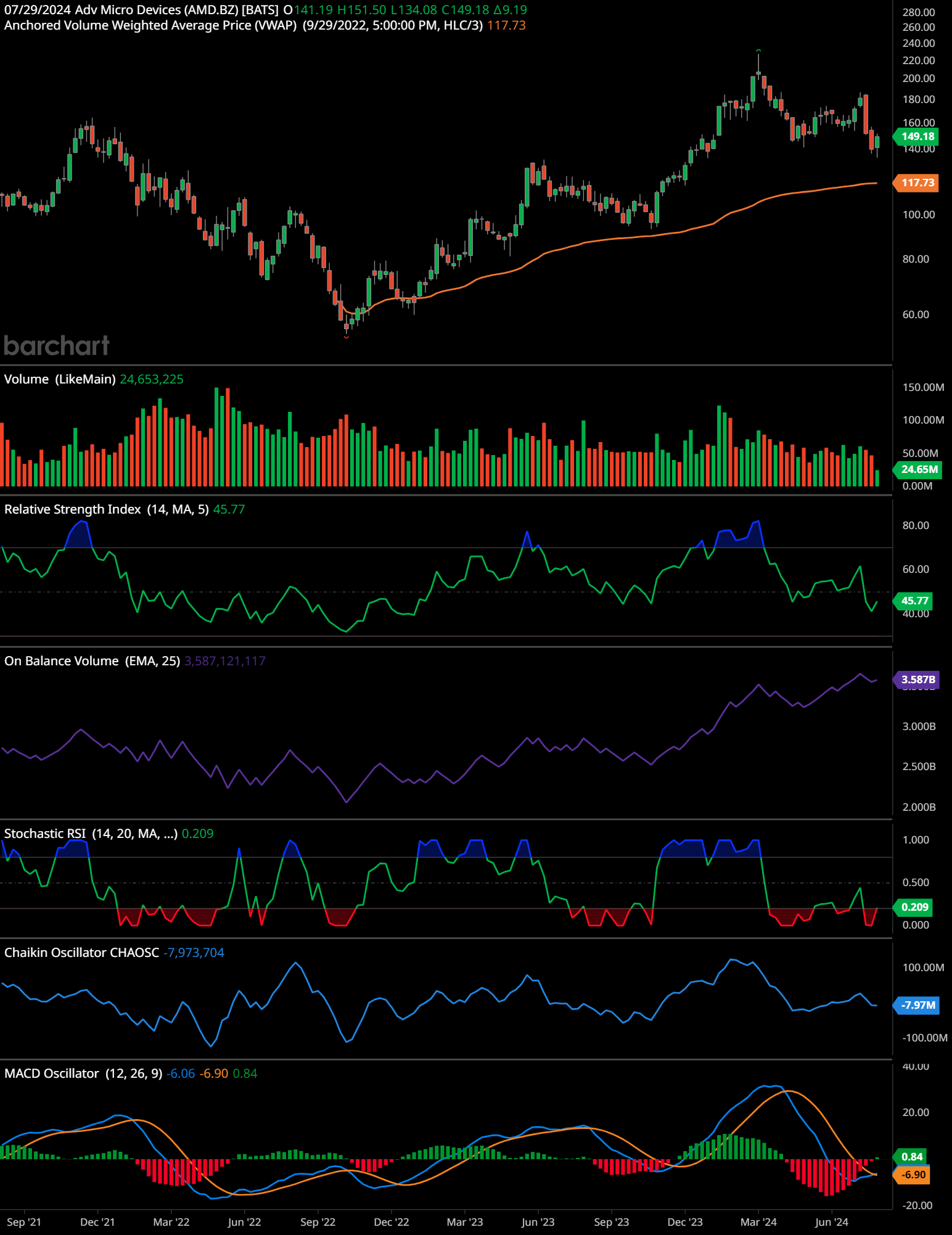Select the green 45.77 RSI axis tag
This screenshot has width=952, height=1235.
[914, 601]
